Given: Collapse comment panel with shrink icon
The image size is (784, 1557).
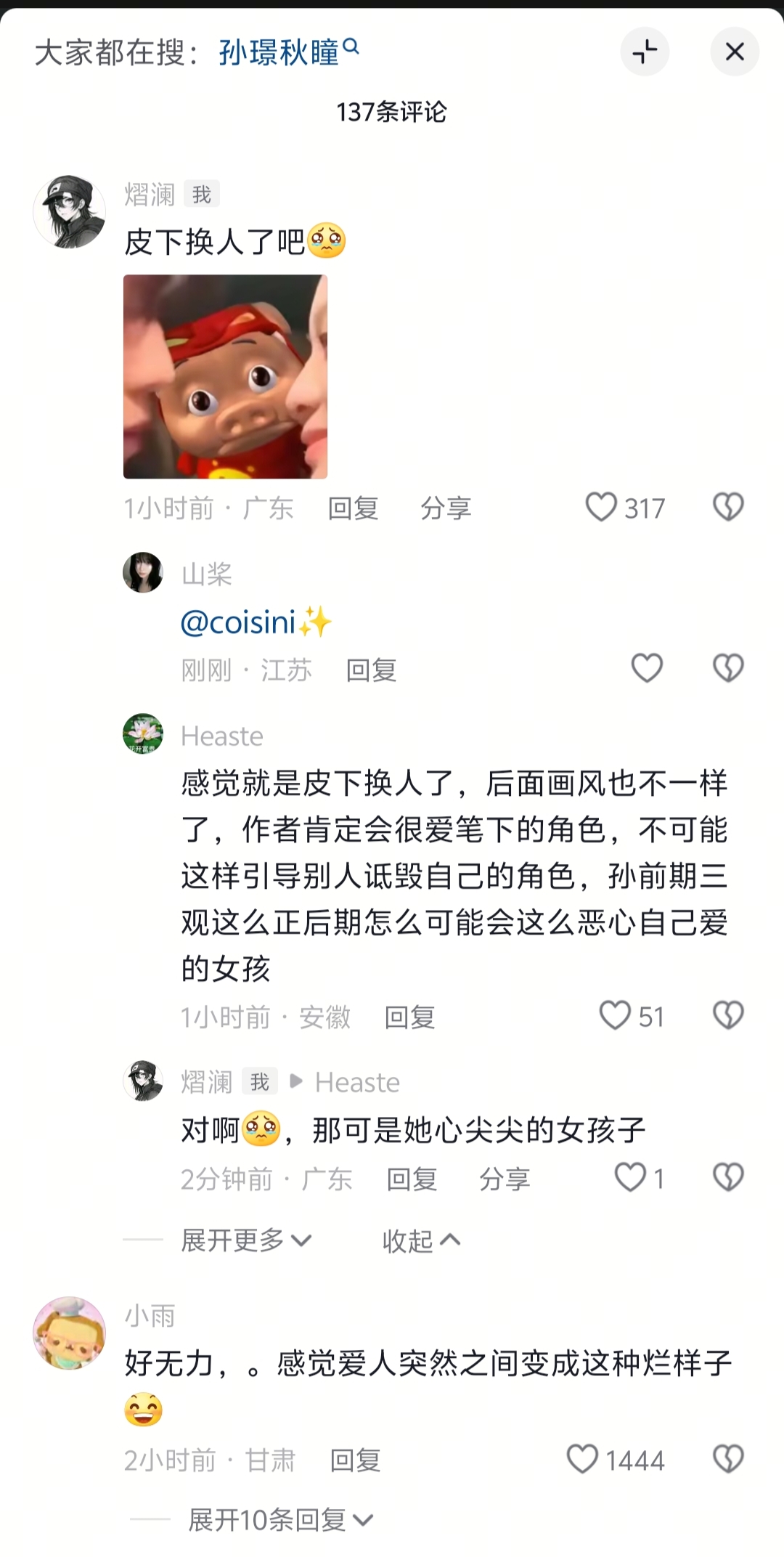Looking at the screenshot, I should pyautogui.click(x=645, y=52).
